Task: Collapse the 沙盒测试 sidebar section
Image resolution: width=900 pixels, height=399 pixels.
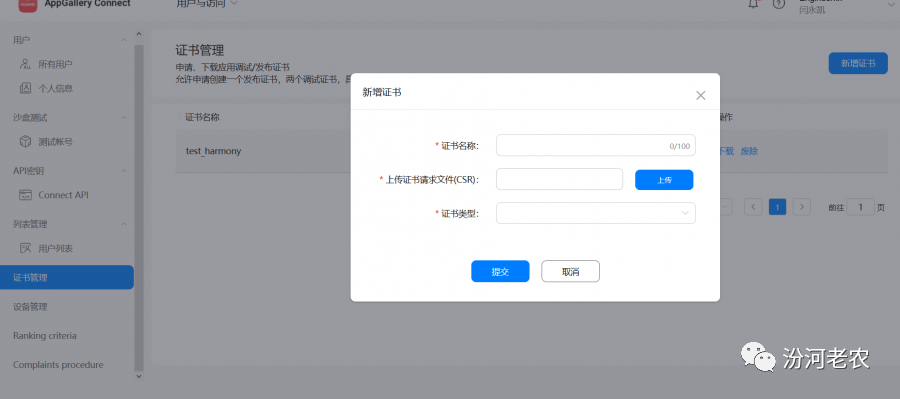Action: tap(124, 118)
